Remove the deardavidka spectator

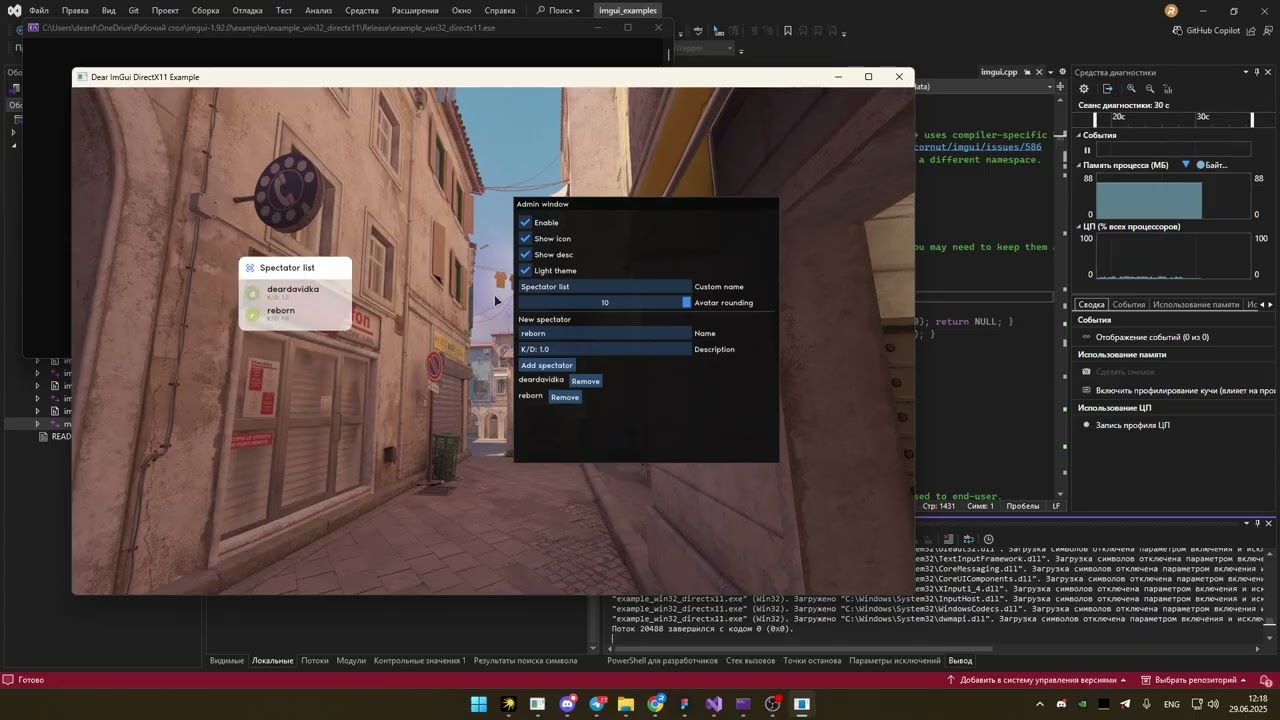(x=586, y=381)
